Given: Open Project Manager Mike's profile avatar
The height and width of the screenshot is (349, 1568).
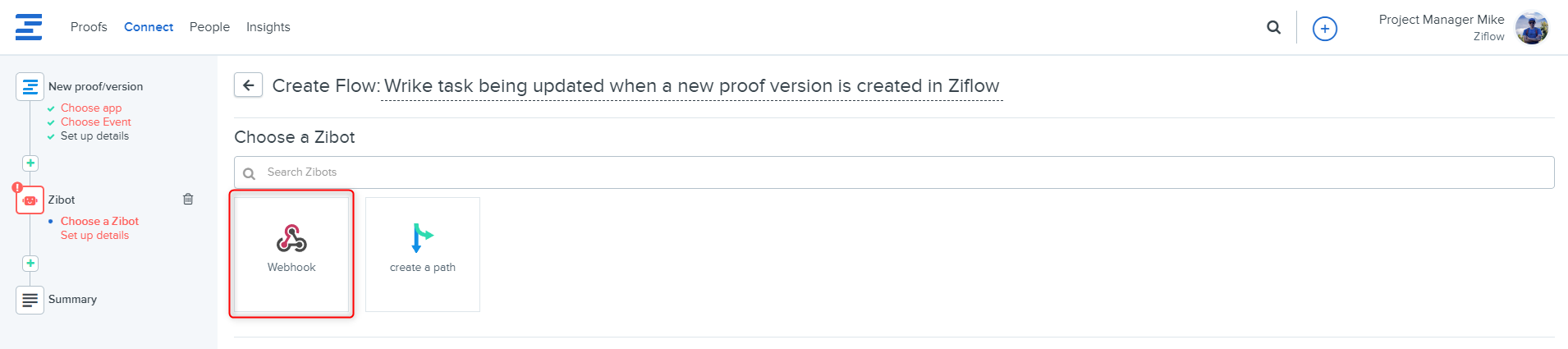Looking at the screenshot, I should [x=1531, y=28].
